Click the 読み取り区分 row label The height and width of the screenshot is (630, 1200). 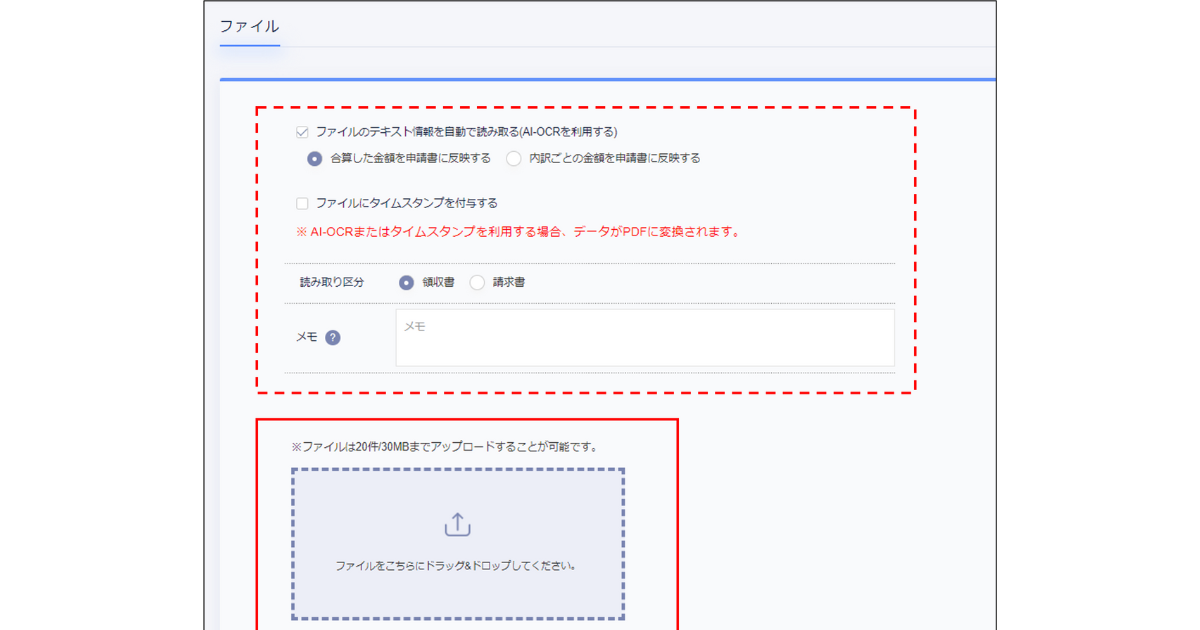[332, 282]
